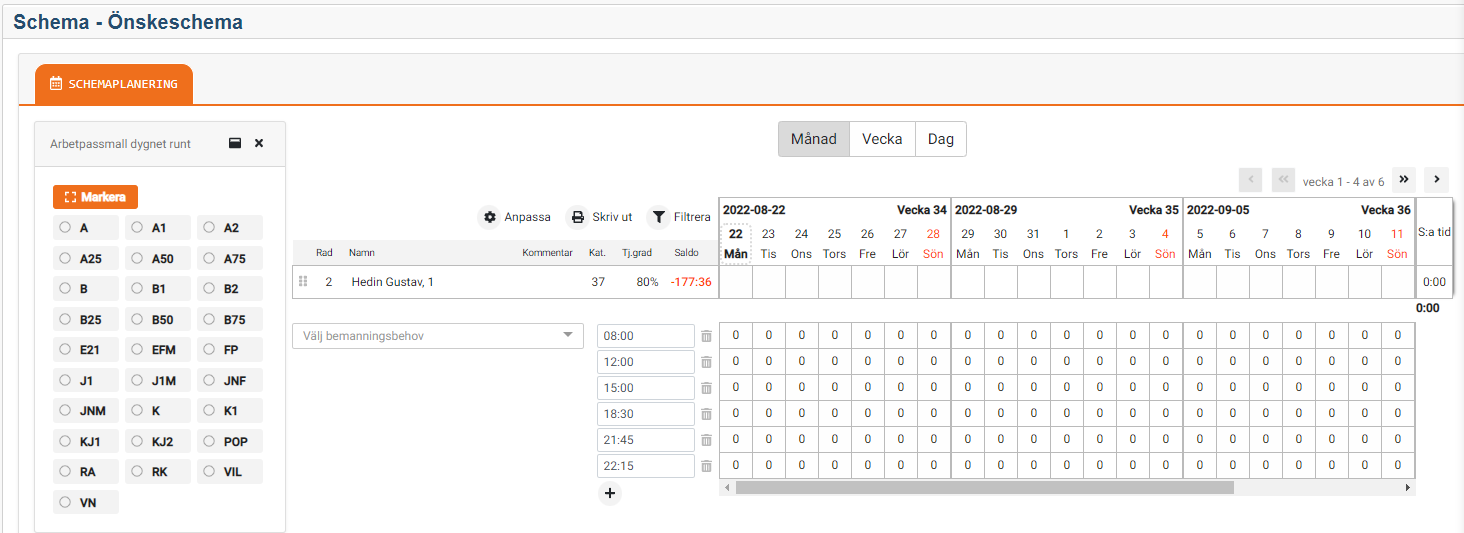Click day header 11 Sön
1464x533 pixels.
(x=1397, y=243)
